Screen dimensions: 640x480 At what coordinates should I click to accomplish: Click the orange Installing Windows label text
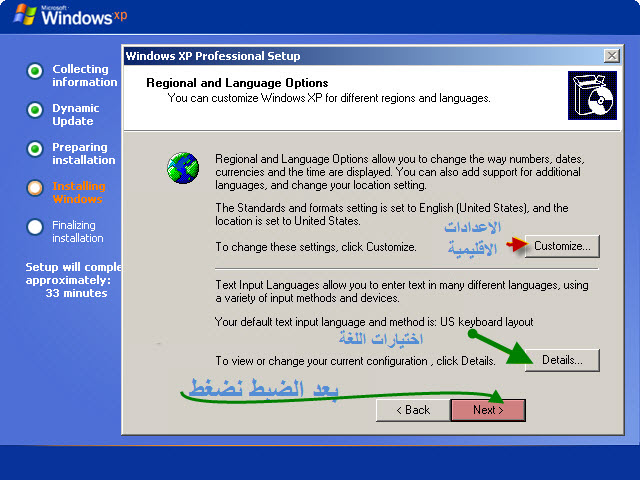[78, 192]
